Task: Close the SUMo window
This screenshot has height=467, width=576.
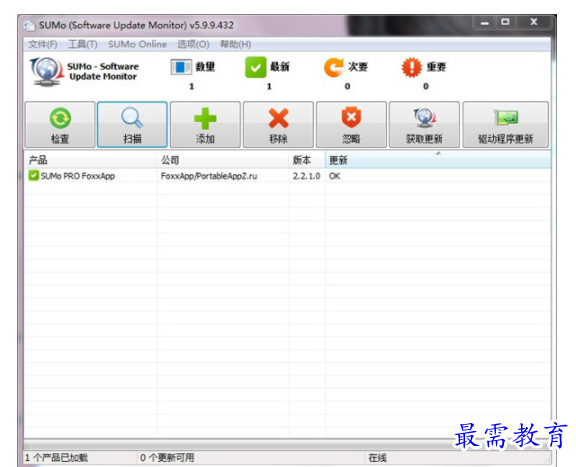Action: (x=533, y=23)
